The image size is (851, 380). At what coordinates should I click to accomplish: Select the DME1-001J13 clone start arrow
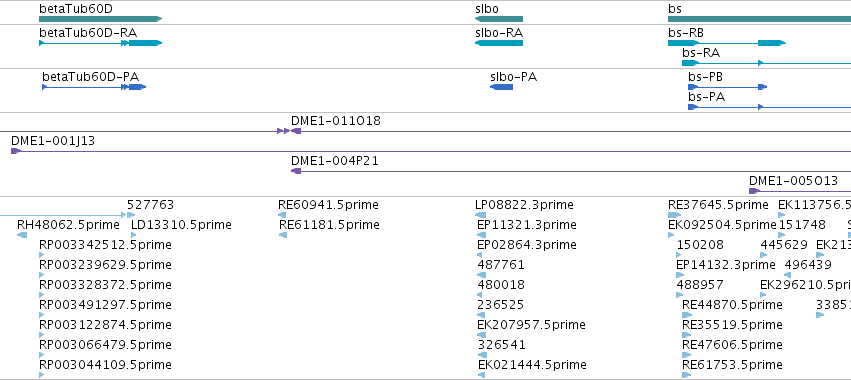pyautogui.click(x=16, y=151)
